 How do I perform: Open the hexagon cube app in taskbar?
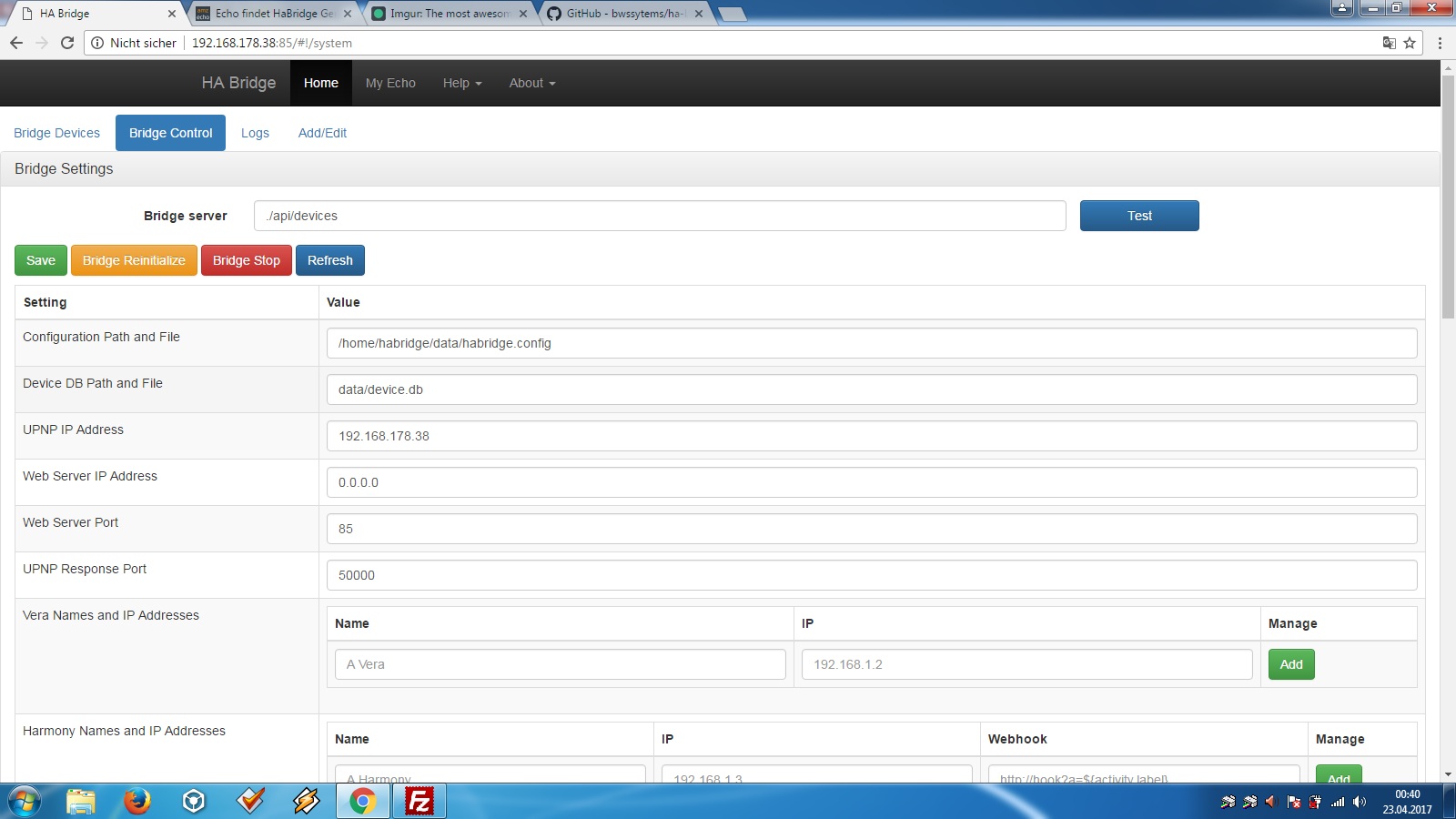point(194,802)
